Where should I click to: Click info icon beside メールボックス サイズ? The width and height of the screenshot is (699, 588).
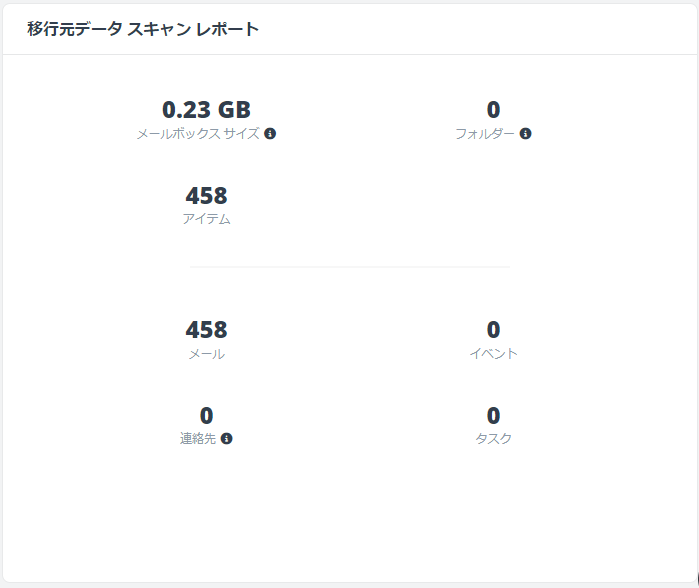coord(270,133)
